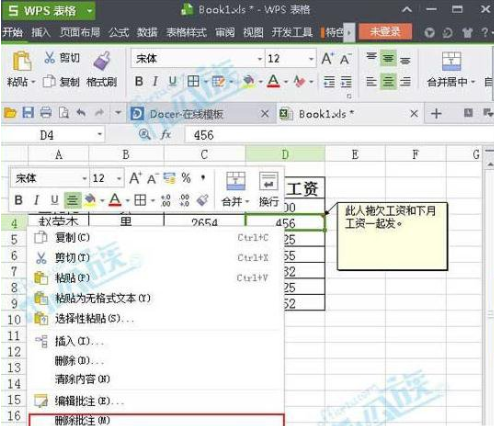Open the Page Layout (页面布局) ribbon tab

point(80,32)
